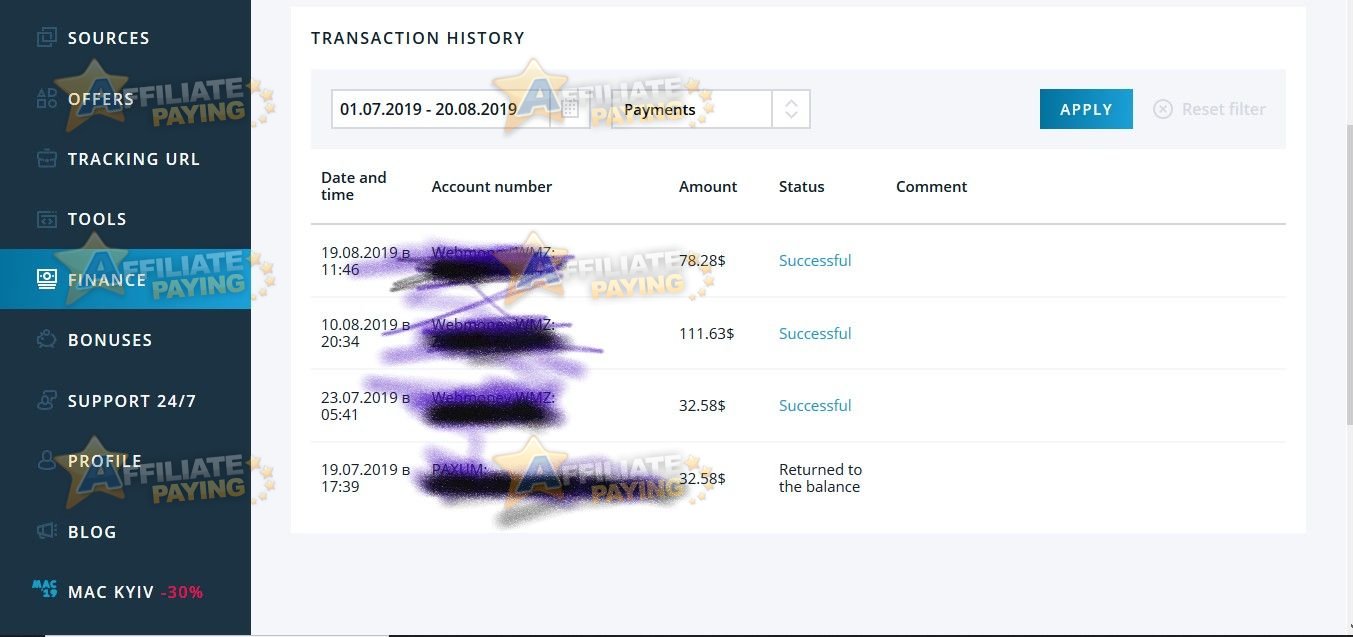Open the Finance menu item

125,279
